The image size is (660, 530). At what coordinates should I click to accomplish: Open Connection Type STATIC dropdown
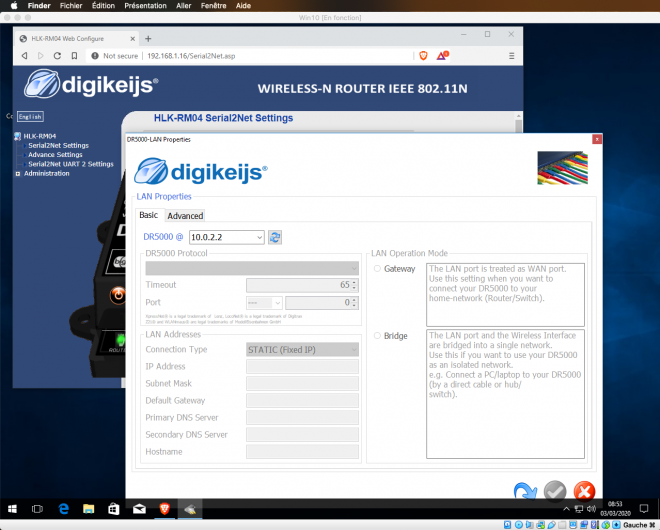point(302,349)
